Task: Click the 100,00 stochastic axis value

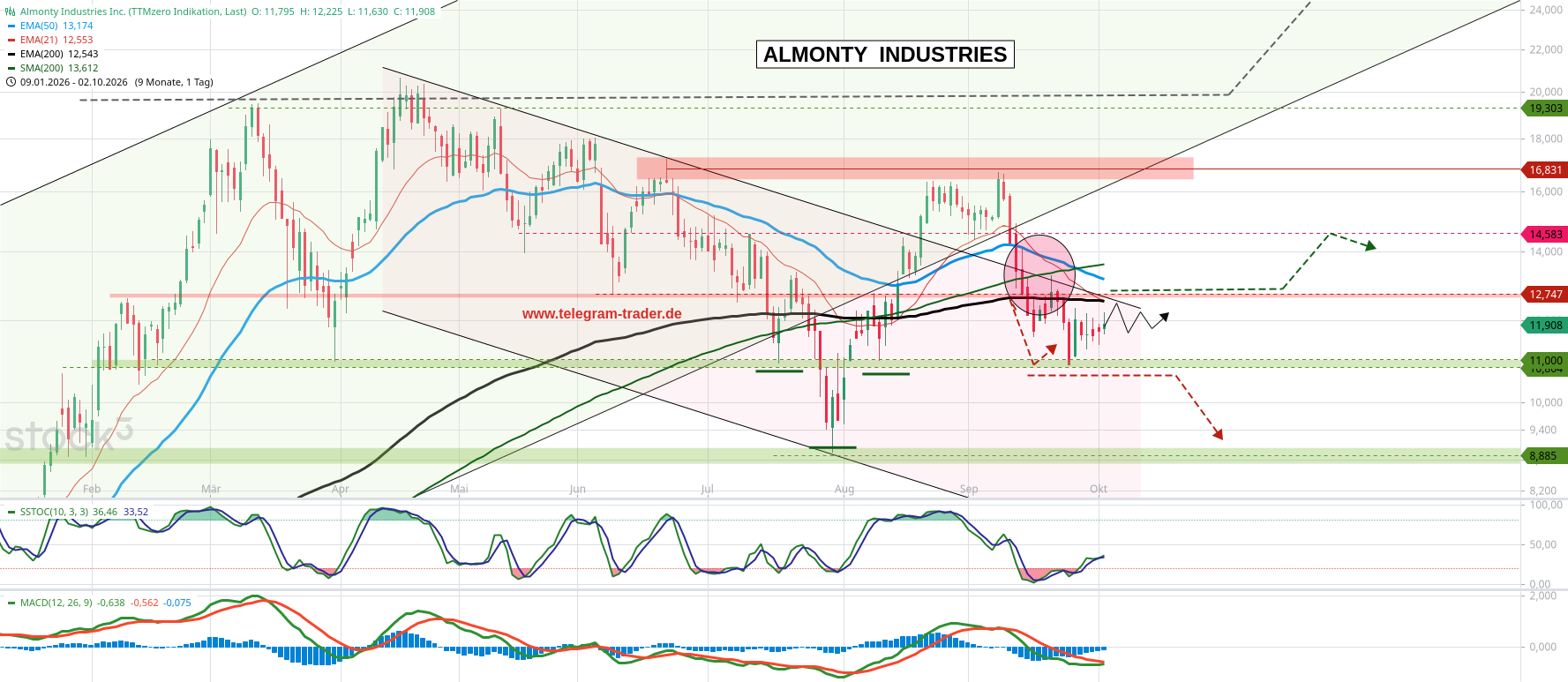Action: [x=1546, y=505]
